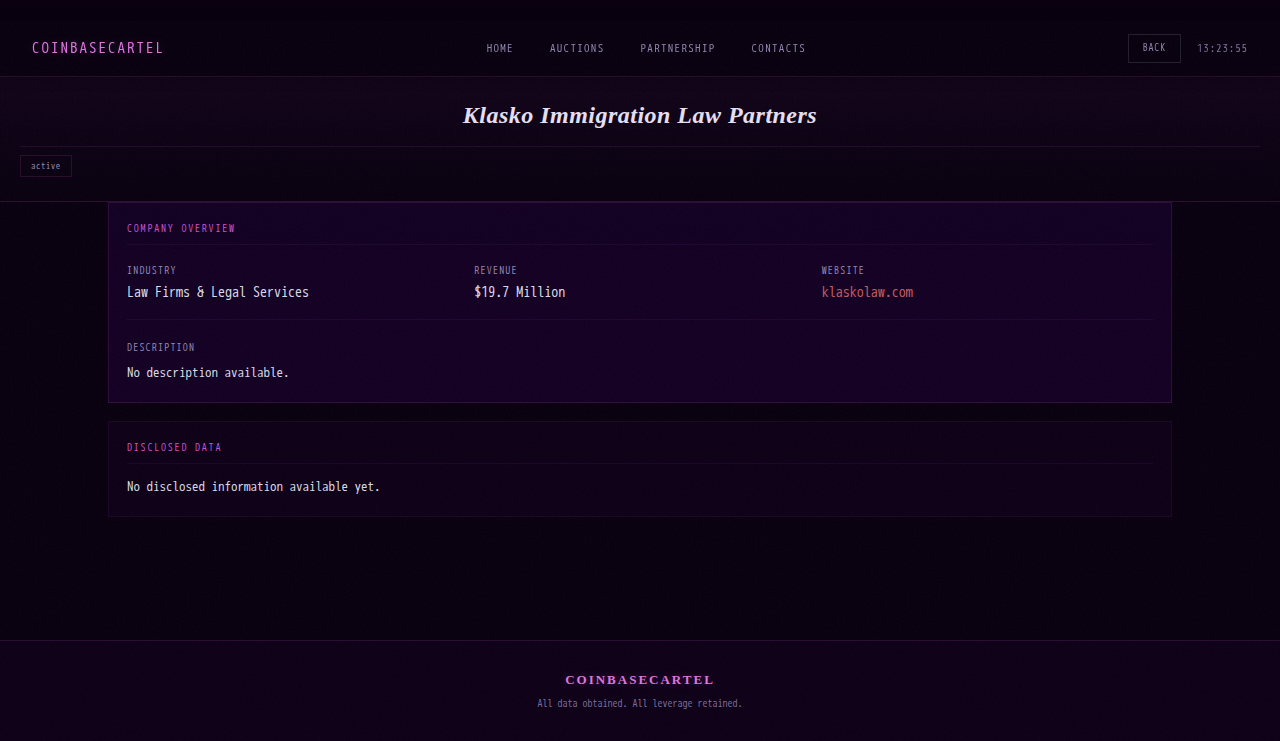
Task: Select the No description available text
Action: (208, 372)
